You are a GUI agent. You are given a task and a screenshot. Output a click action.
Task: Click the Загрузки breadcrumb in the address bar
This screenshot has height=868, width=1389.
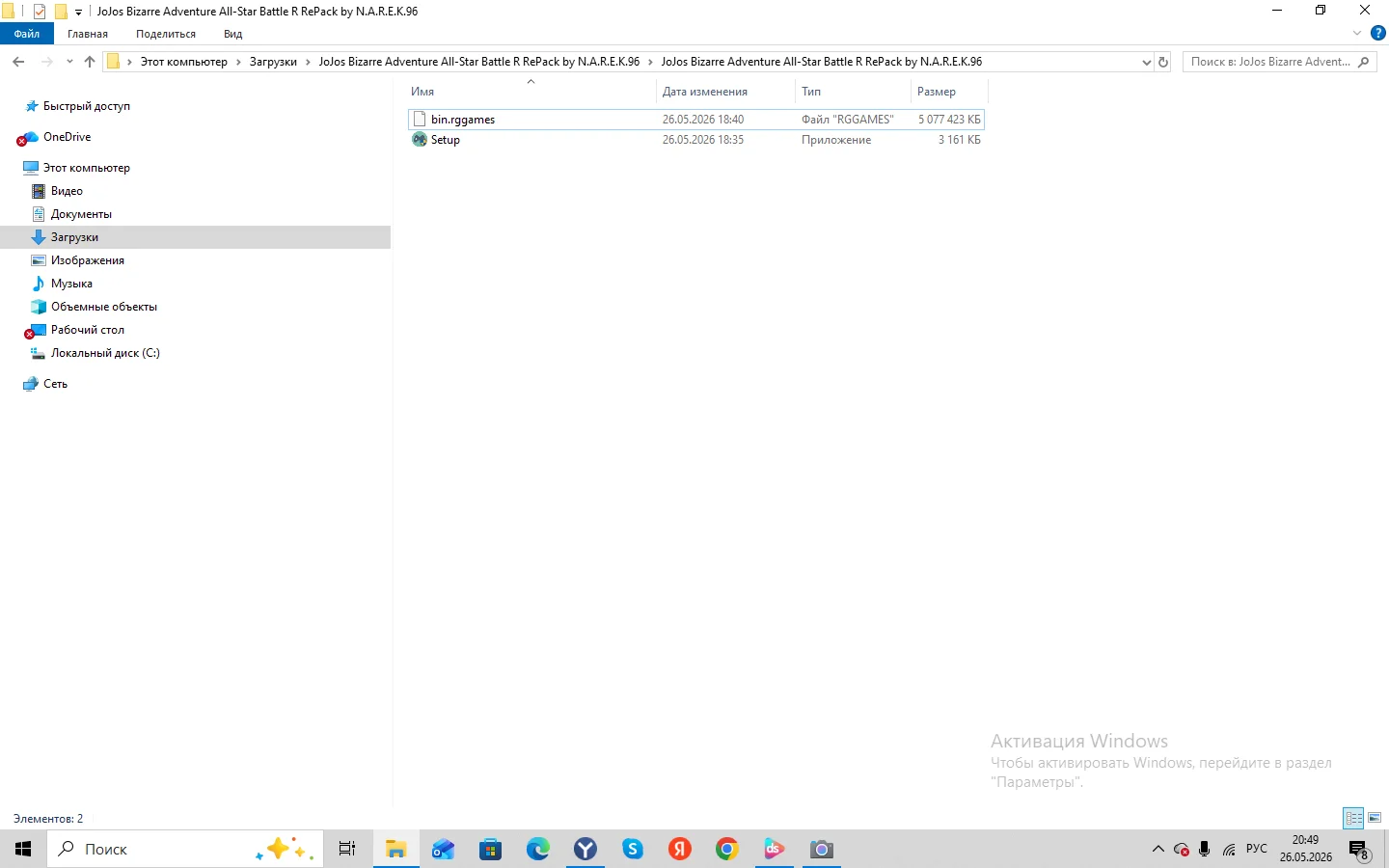[x=273, y=62]
